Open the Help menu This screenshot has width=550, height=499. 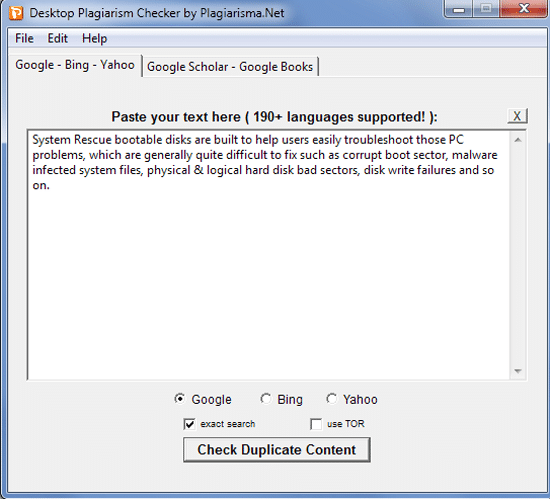coord(94,38)
